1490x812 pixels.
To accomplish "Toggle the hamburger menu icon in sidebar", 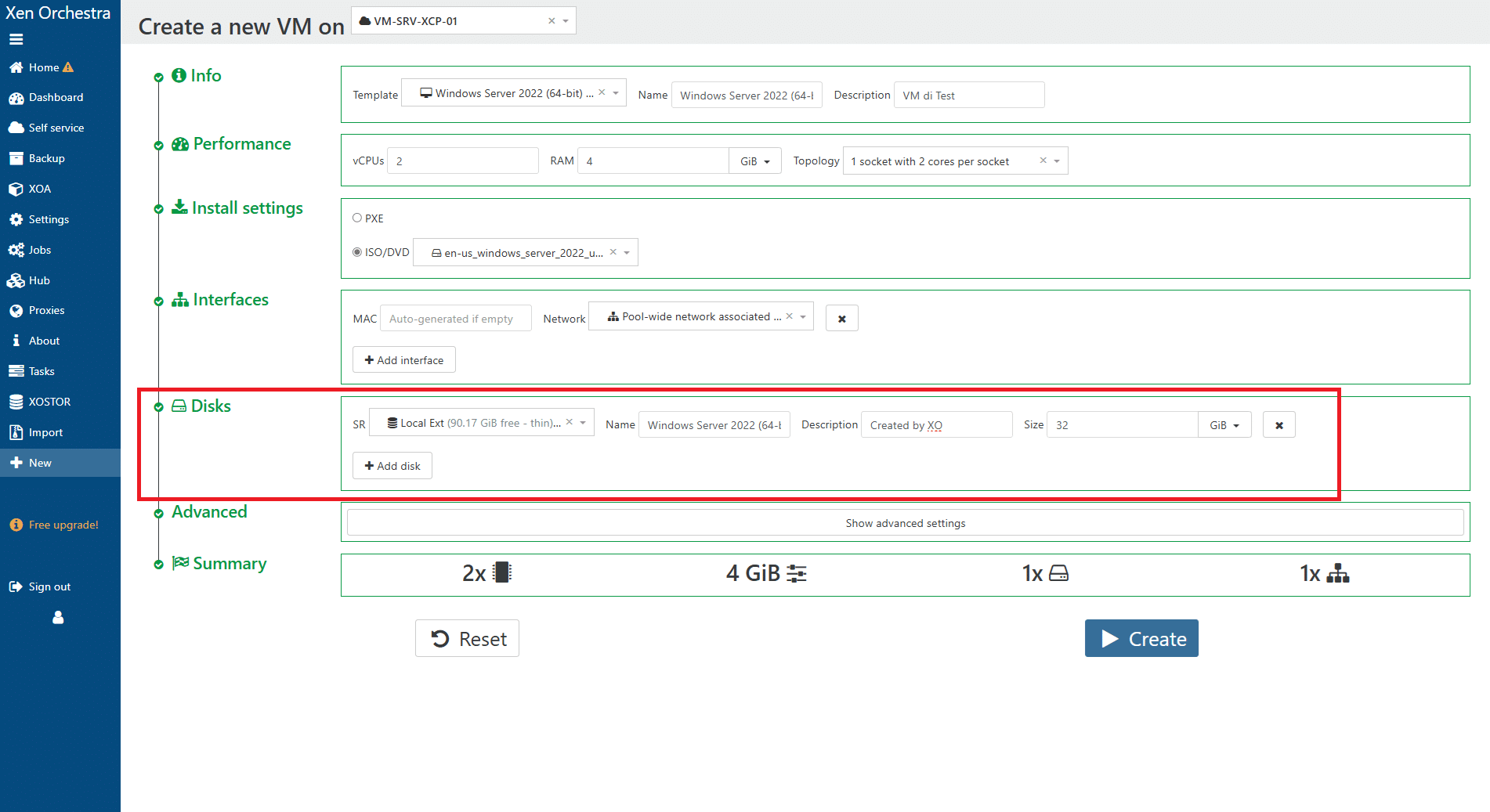I will click(x=16, y=39).
